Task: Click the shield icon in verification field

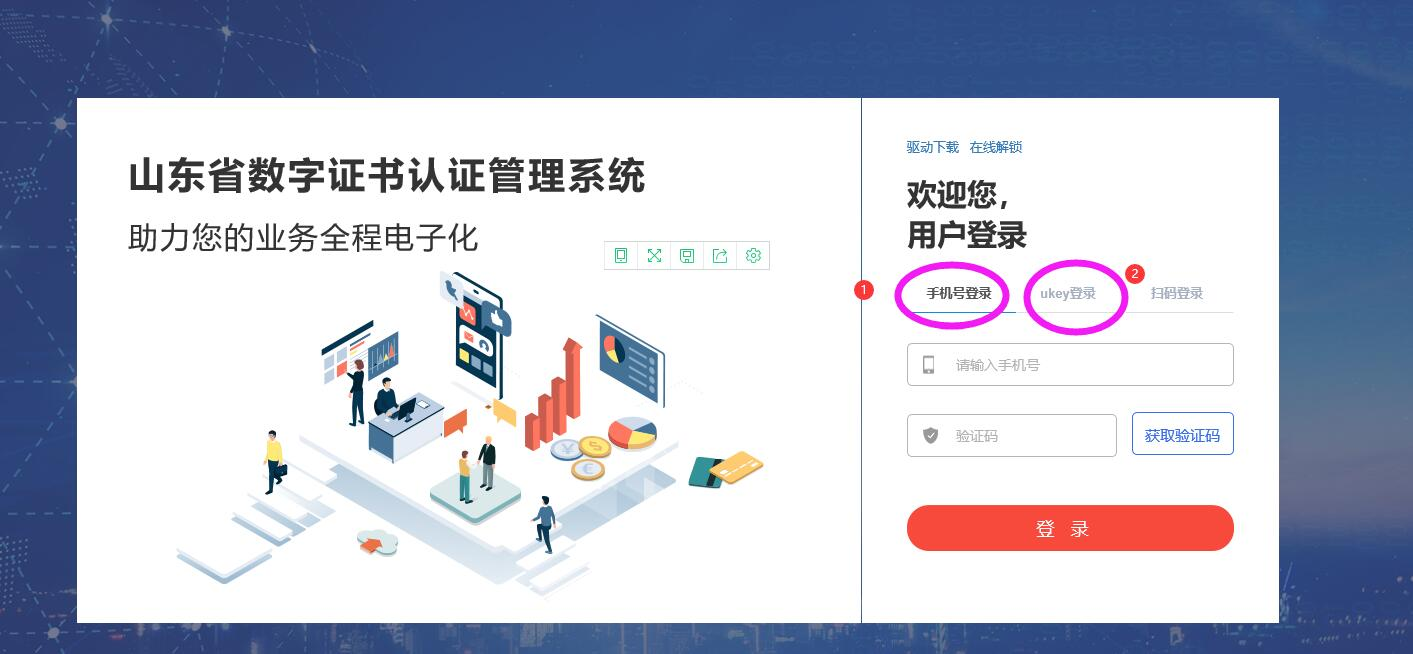Action: click(930, 435)
